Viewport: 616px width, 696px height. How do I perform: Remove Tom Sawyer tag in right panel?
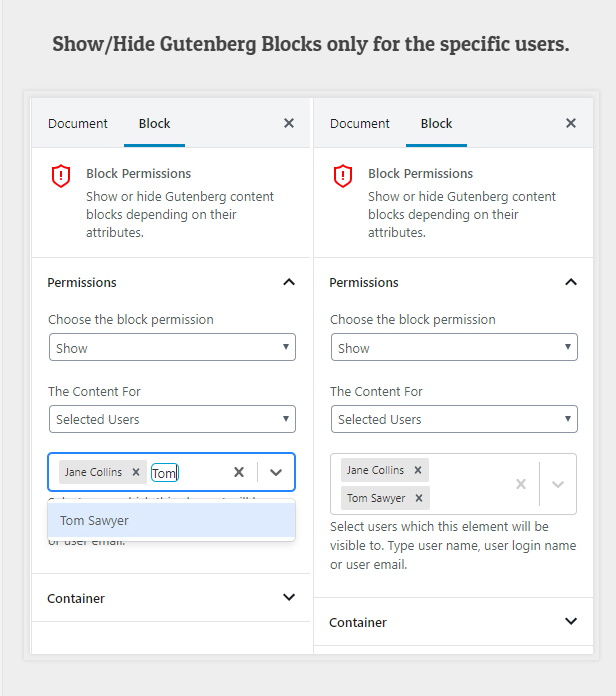point(419,498)
